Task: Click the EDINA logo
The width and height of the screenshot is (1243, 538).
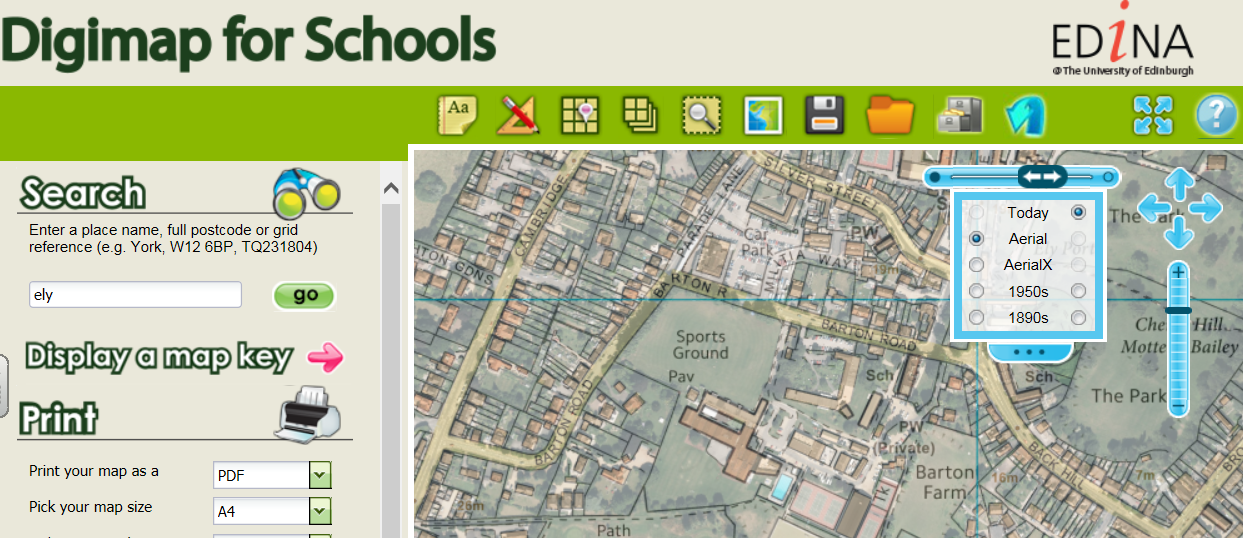Action: click(x=1122, y=40)
